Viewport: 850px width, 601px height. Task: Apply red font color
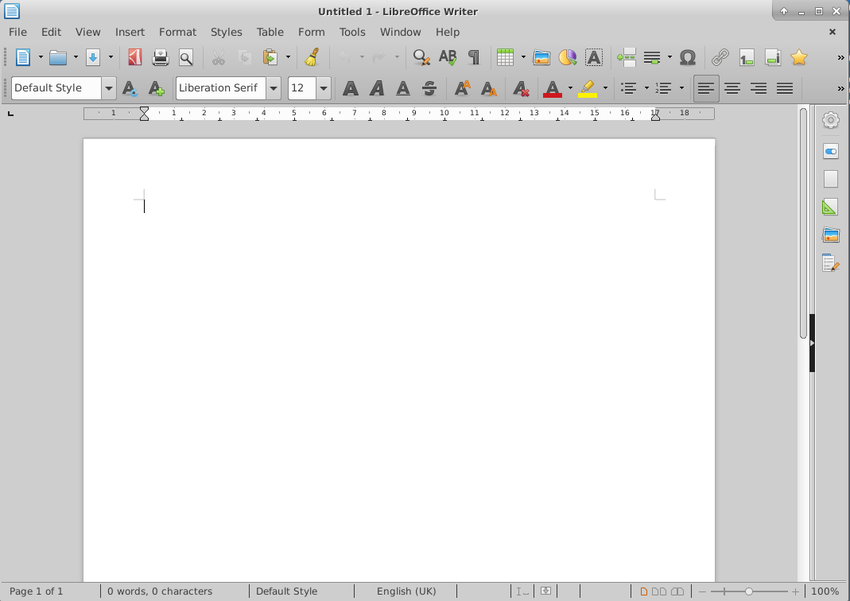(552, 88)
